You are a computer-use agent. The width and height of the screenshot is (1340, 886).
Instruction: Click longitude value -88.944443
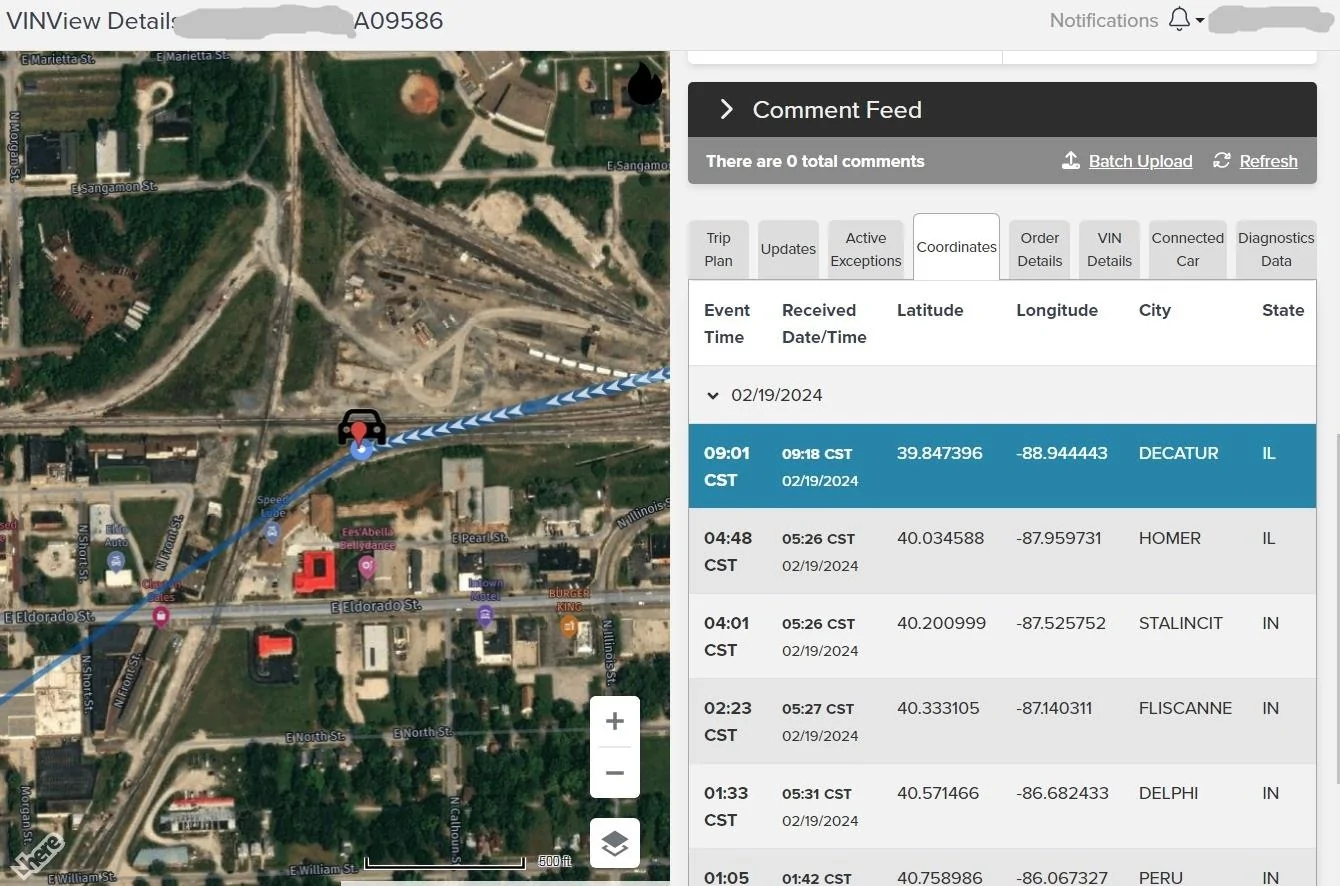click(1062, 453)
